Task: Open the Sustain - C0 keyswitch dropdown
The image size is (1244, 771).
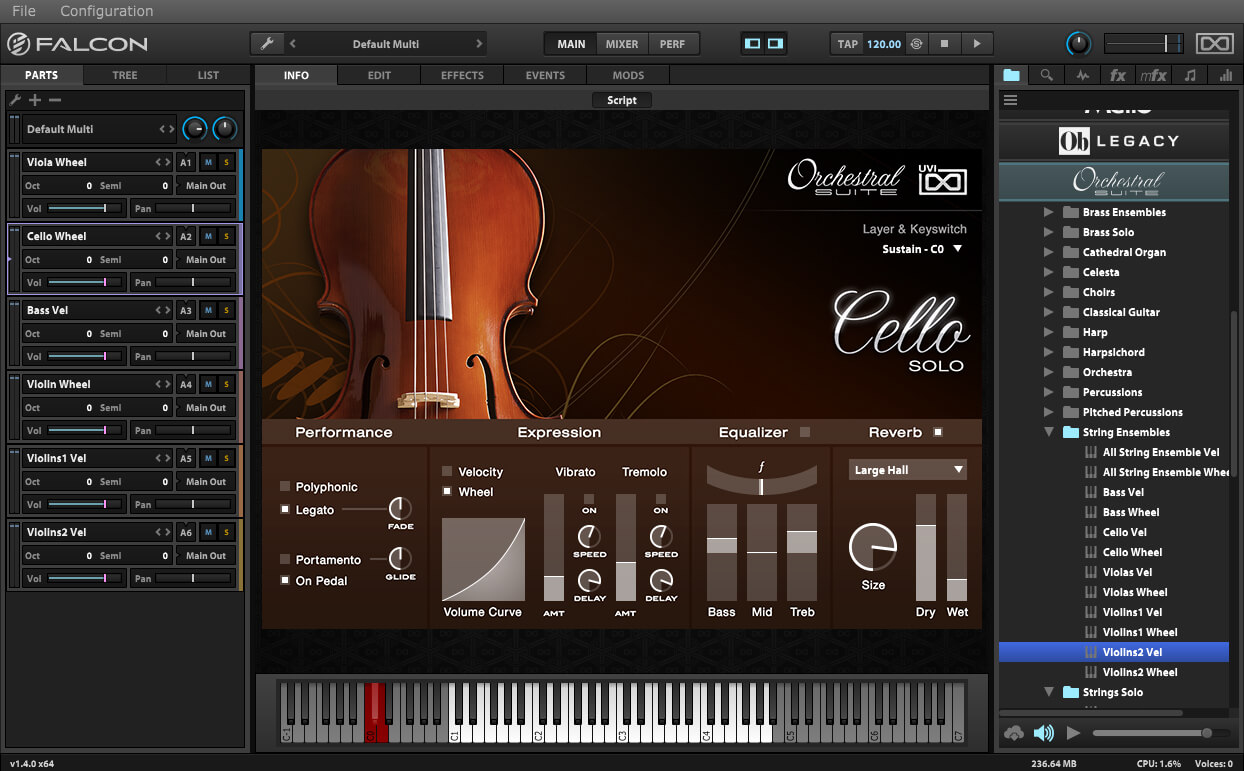Action: click(922, 249)
